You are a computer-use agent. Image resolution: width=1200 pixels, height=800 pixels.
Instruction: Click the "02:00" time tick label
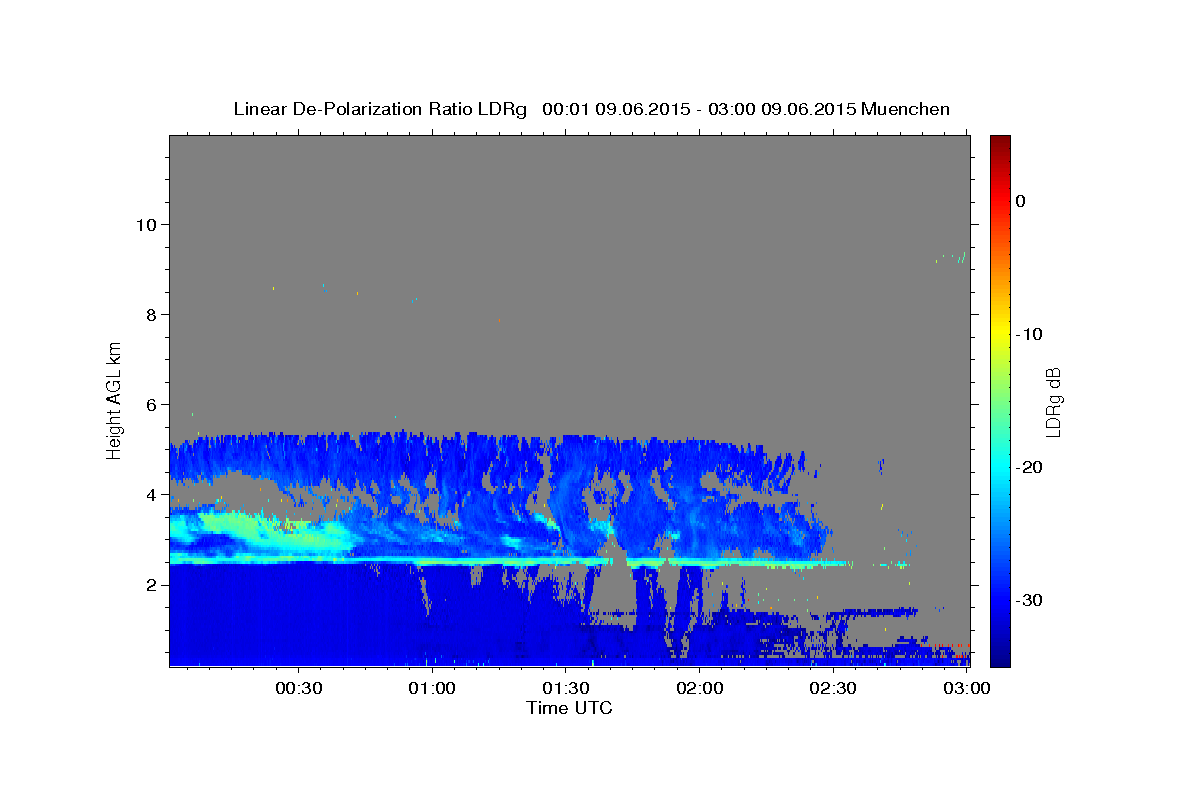pyautogui.click(x=699, y=688)
